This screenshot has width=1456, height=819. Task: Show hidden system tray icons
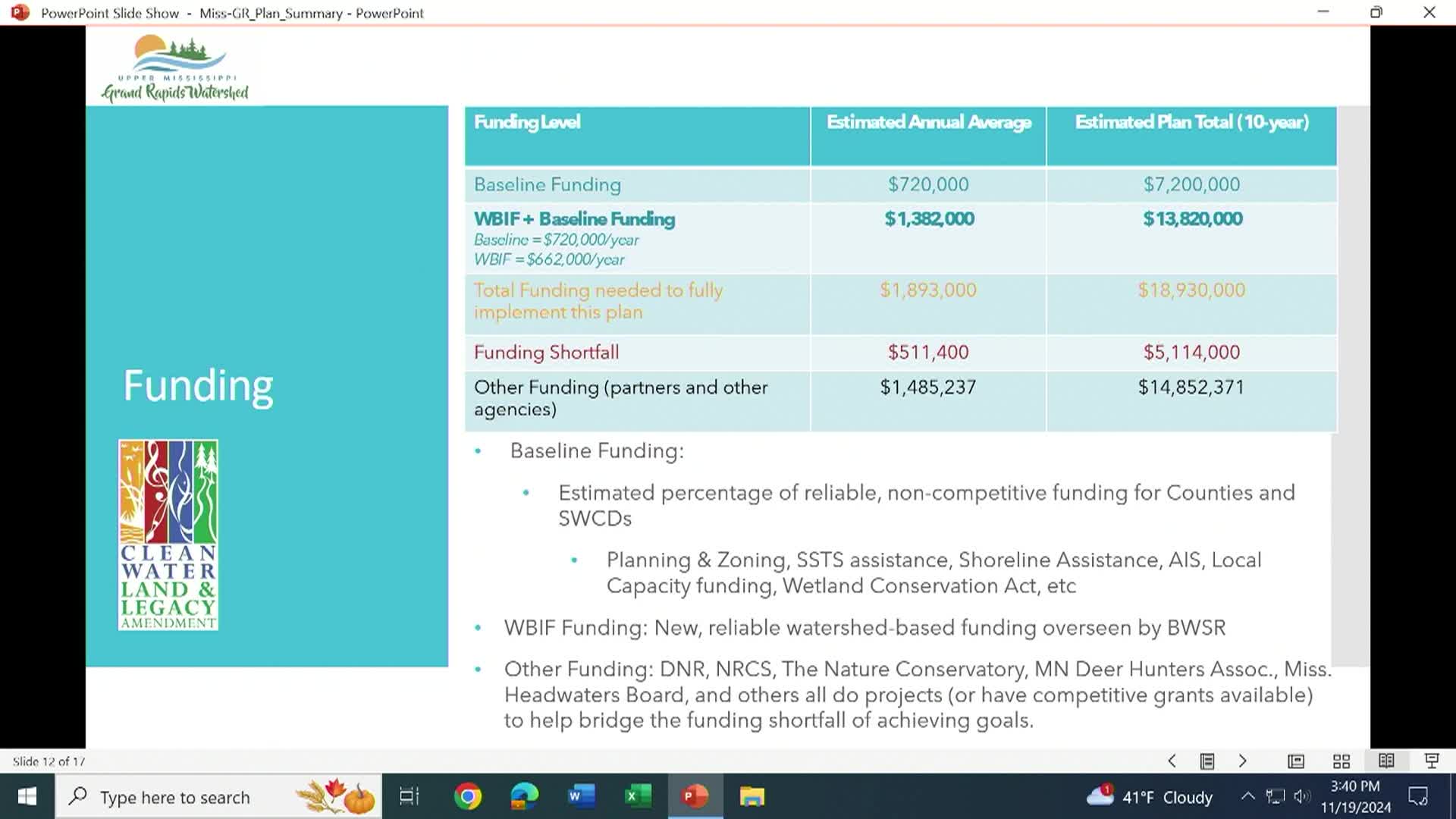point(1247,796)
